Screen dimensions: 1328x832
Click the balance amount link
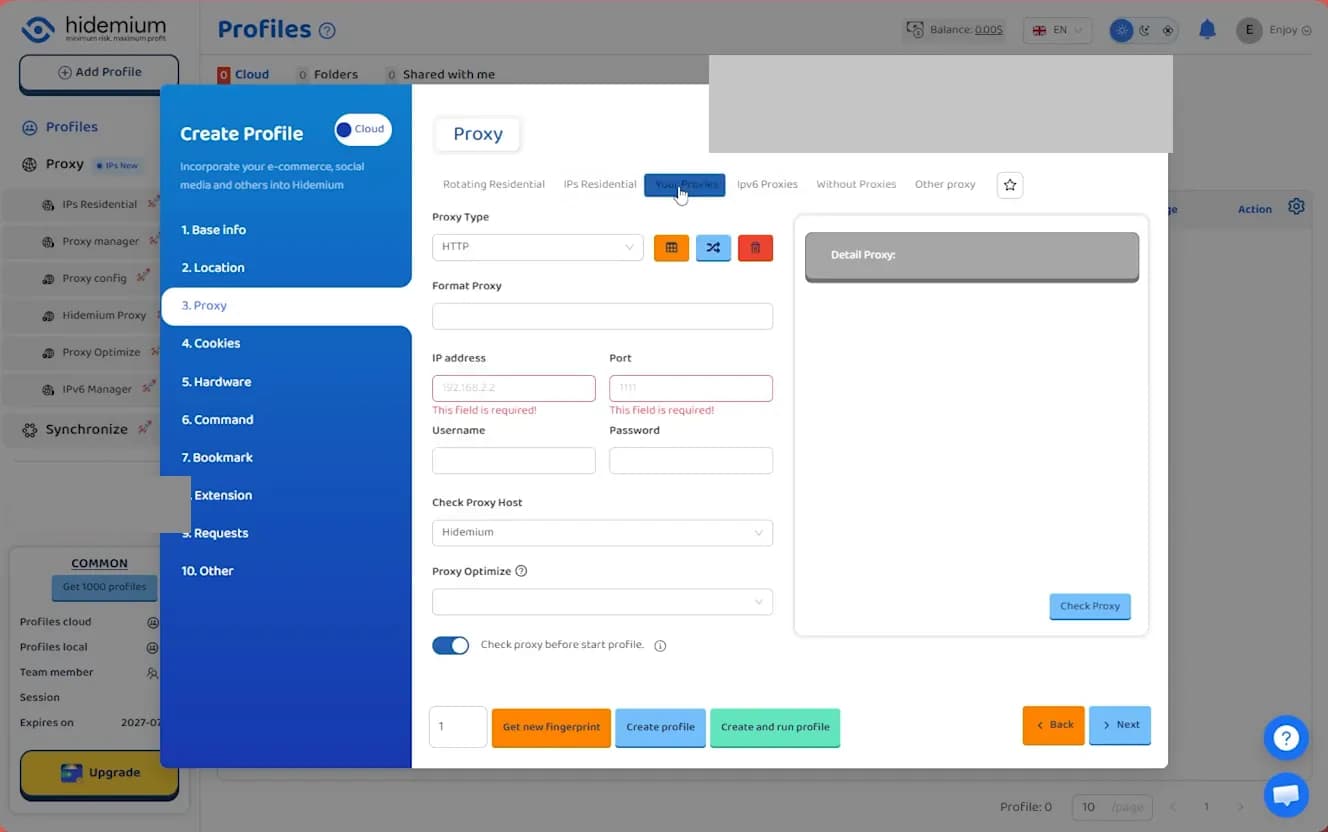coord(988,30)
